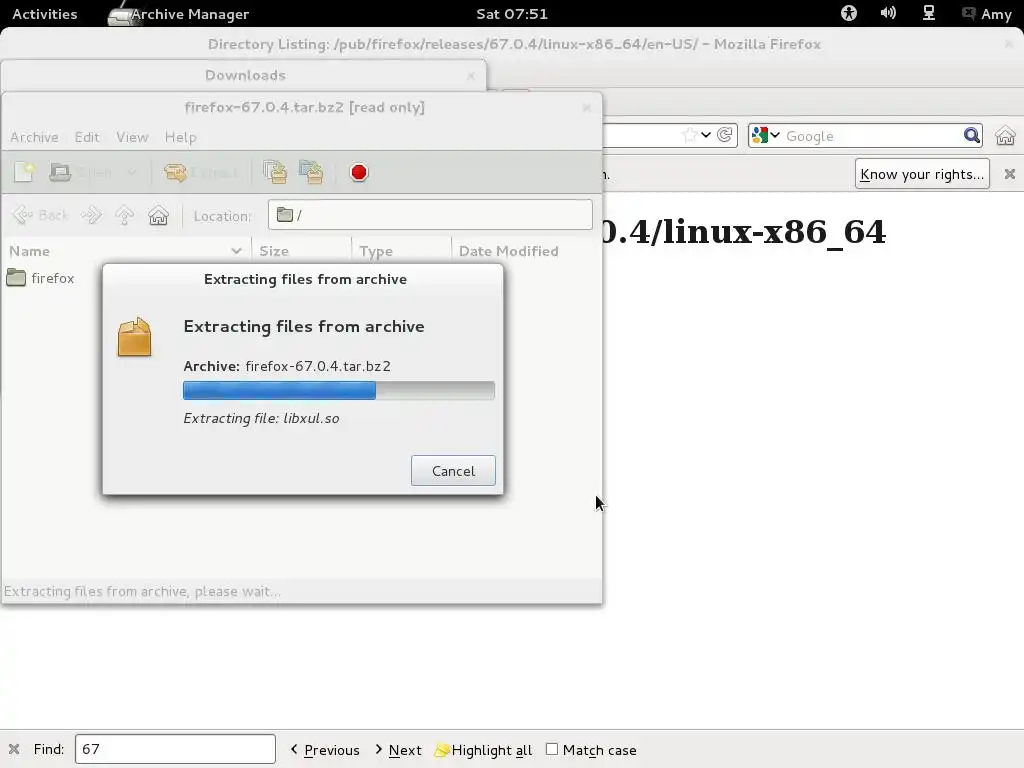Click the search magnifier icon
This screenshot has height=768, width=1024.
pyautogui.click(x=972, y=135)
